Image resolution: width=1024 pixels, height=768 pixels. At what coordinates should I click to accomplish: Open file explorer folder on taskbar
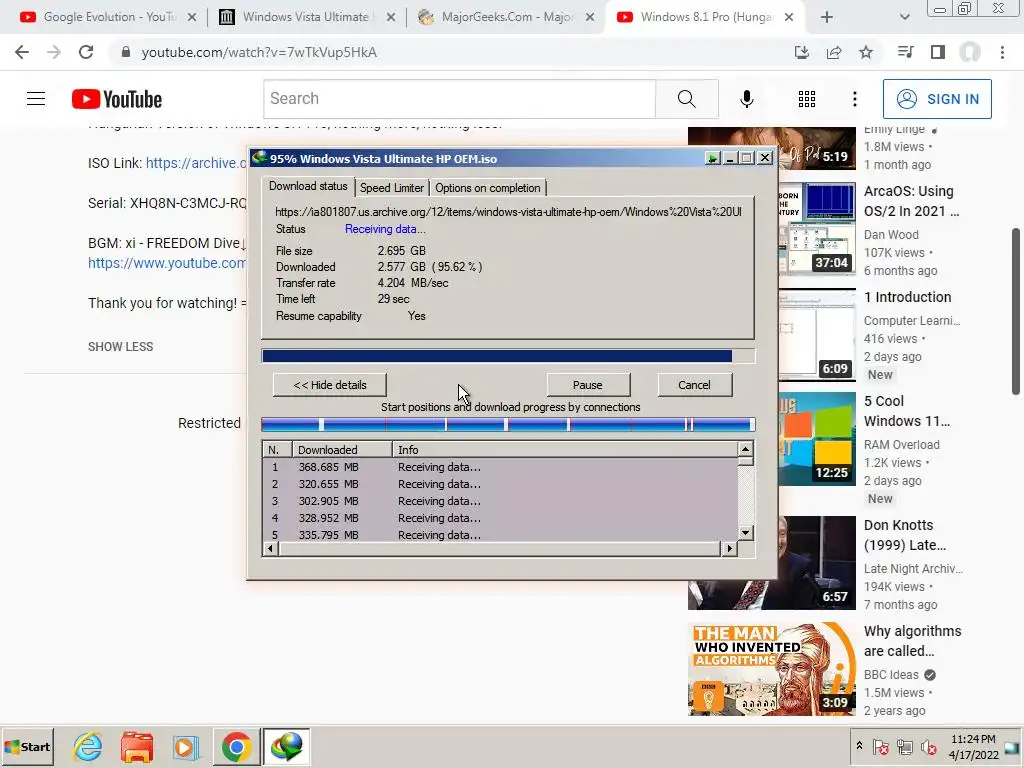tap(136, 746)
